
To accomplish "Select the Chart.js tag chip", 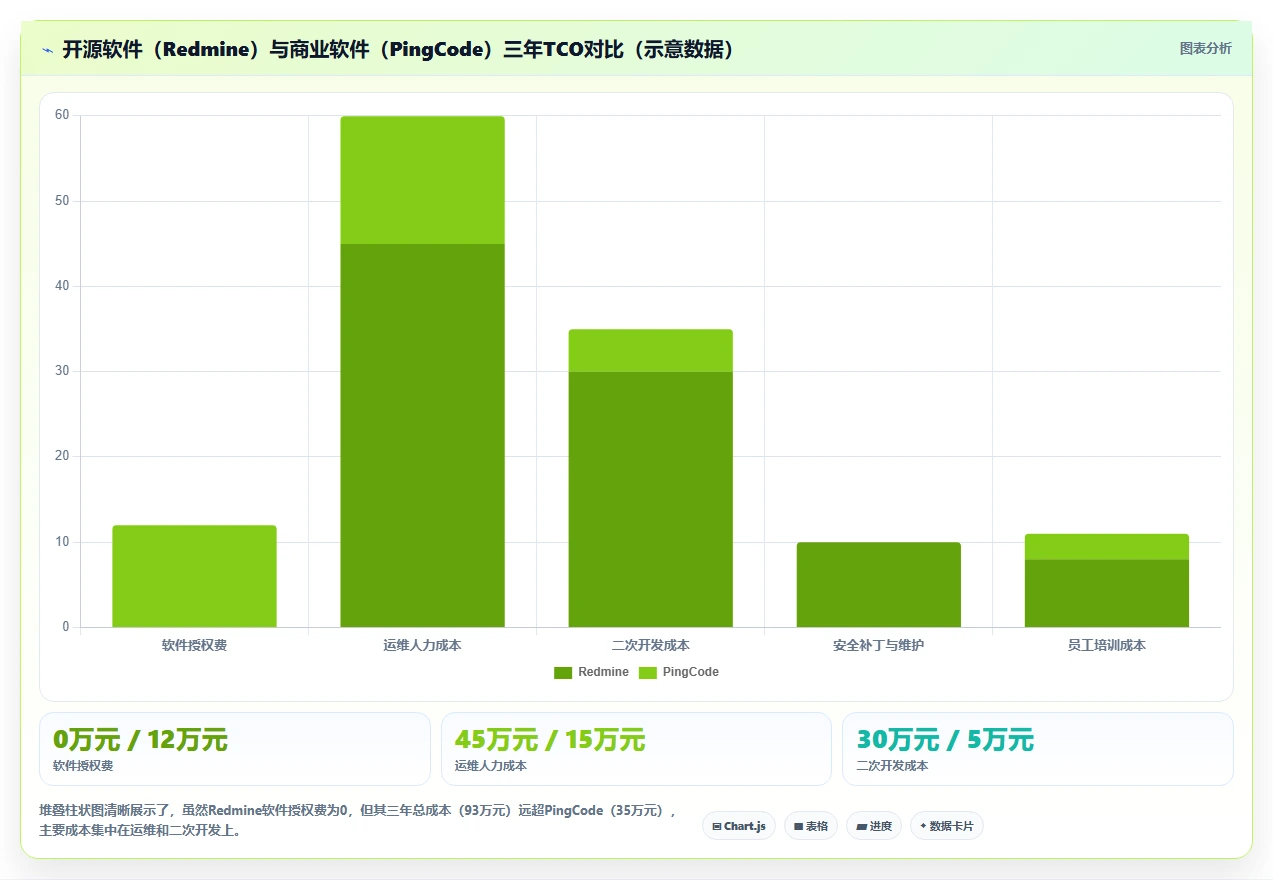I will click(x=738, y=826).
